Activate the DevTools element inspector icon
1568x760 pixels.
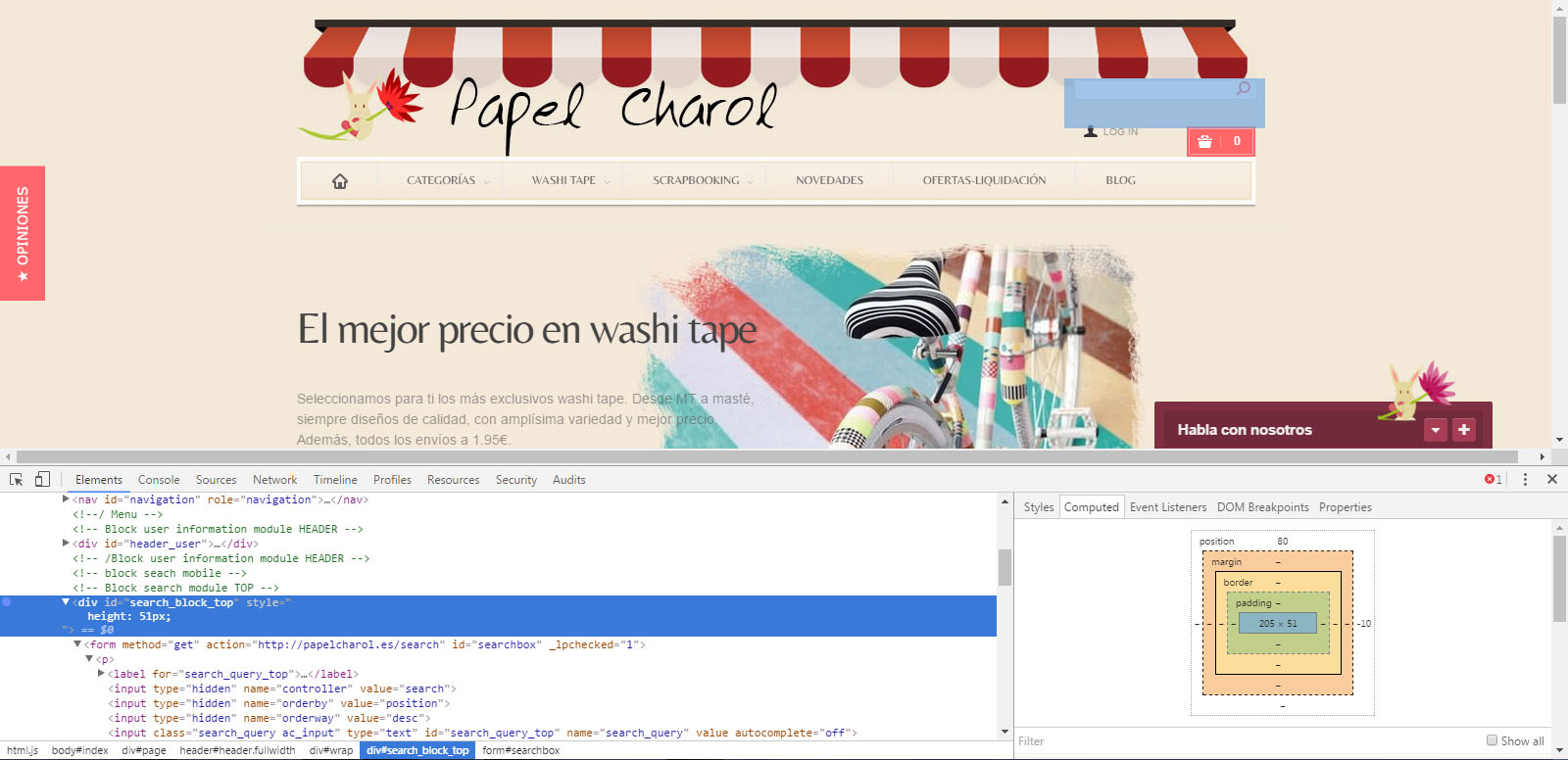(x=17, y=480)
